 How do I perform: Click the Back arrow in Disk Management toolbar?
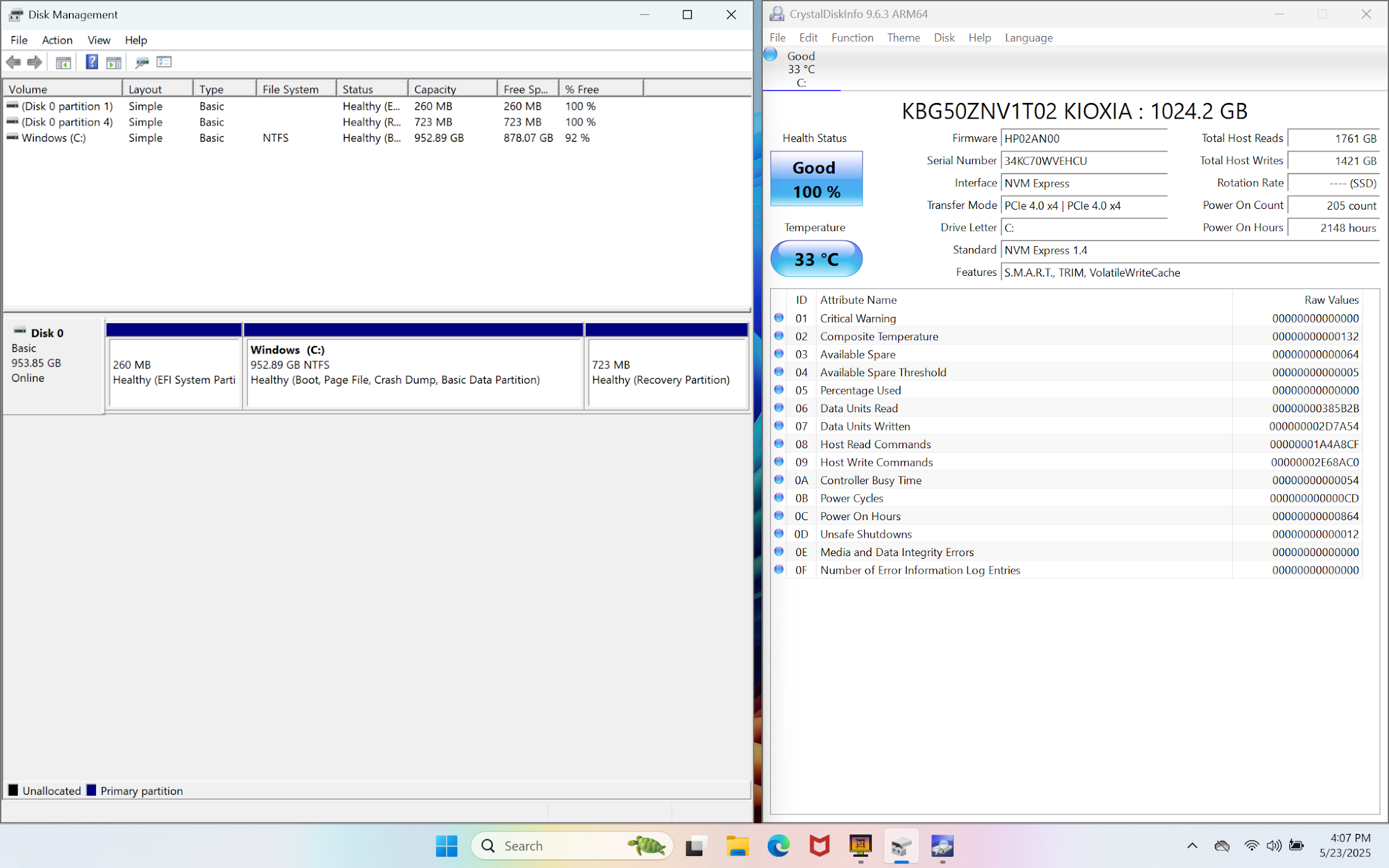point(13,62)
